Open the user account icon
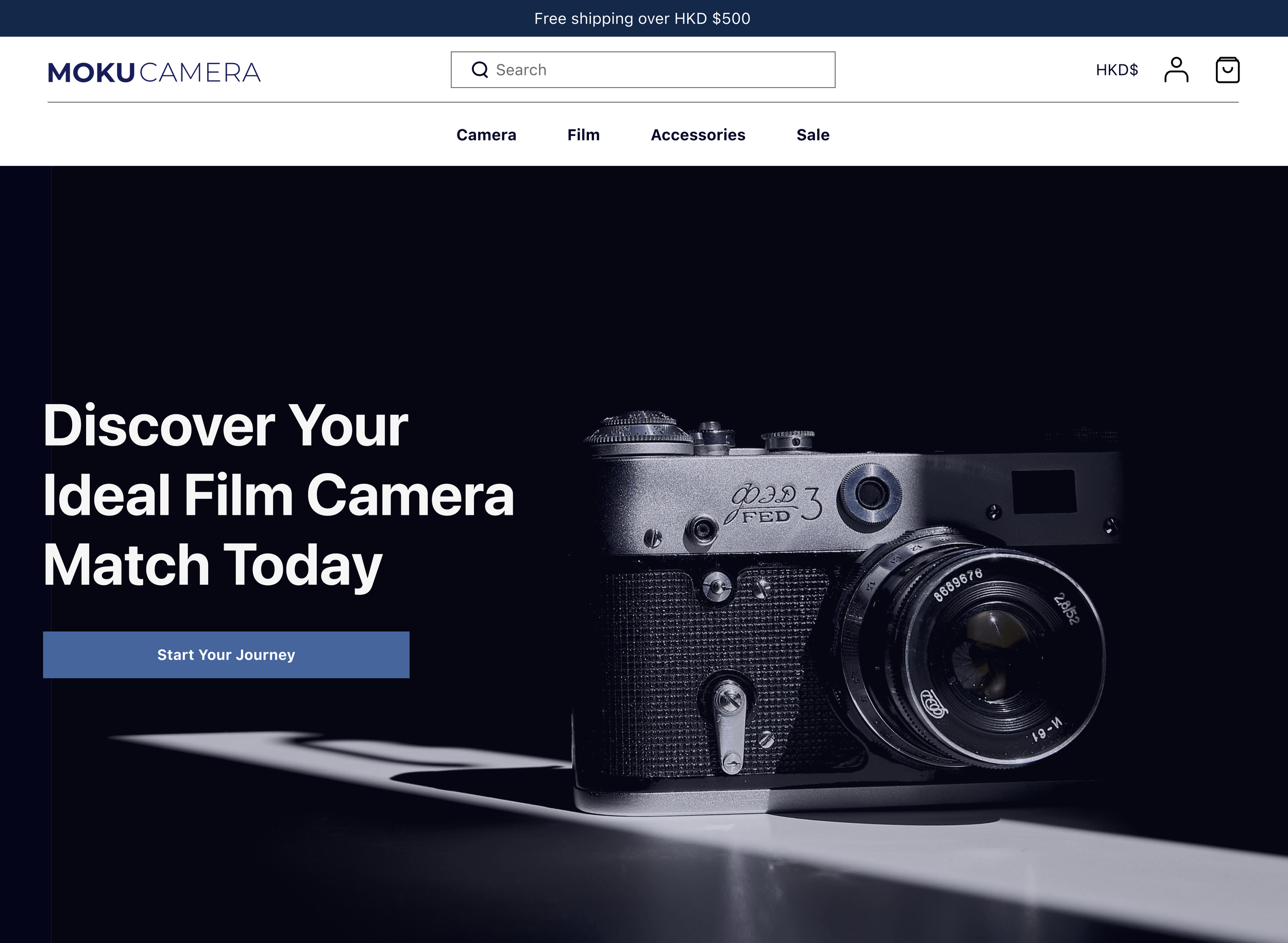 [1176, 70]
